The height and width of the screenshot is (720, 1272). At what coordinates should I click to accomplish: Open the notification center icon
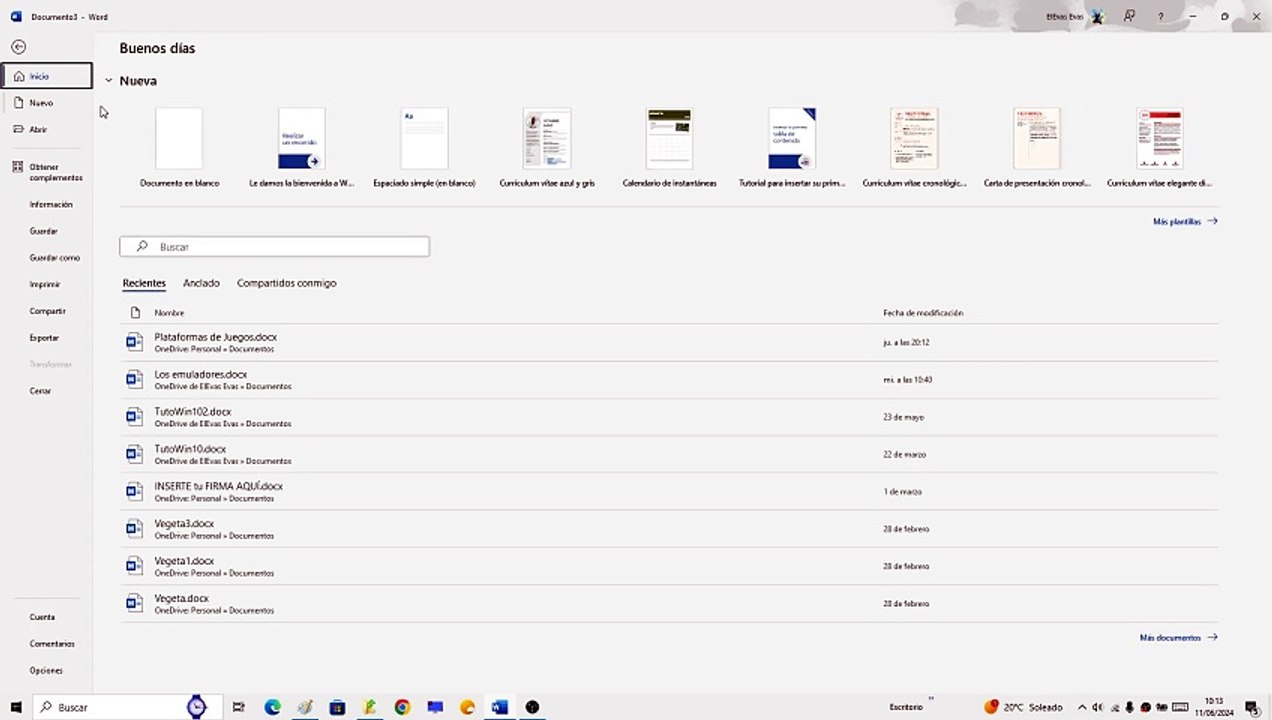[x=1251, y=707]
